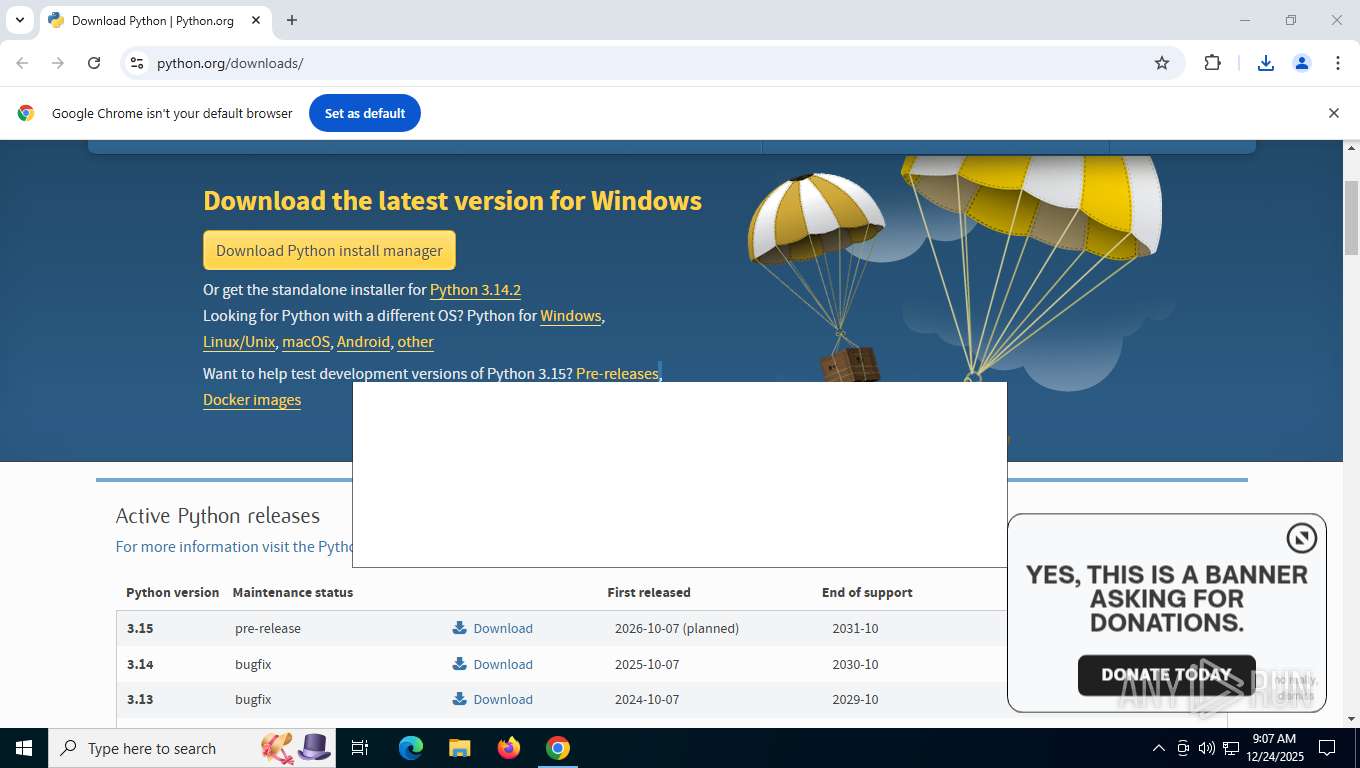Bookmark this page with star icon

[1162, 63]
